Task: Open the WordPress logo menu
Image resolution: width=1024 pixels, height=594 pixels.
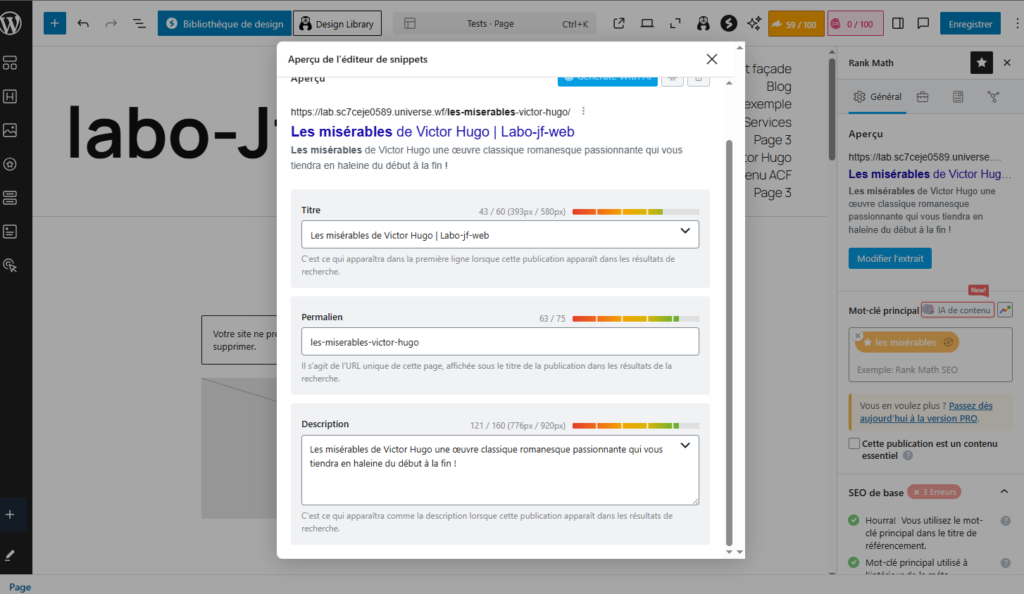Action: click(11, 23)
